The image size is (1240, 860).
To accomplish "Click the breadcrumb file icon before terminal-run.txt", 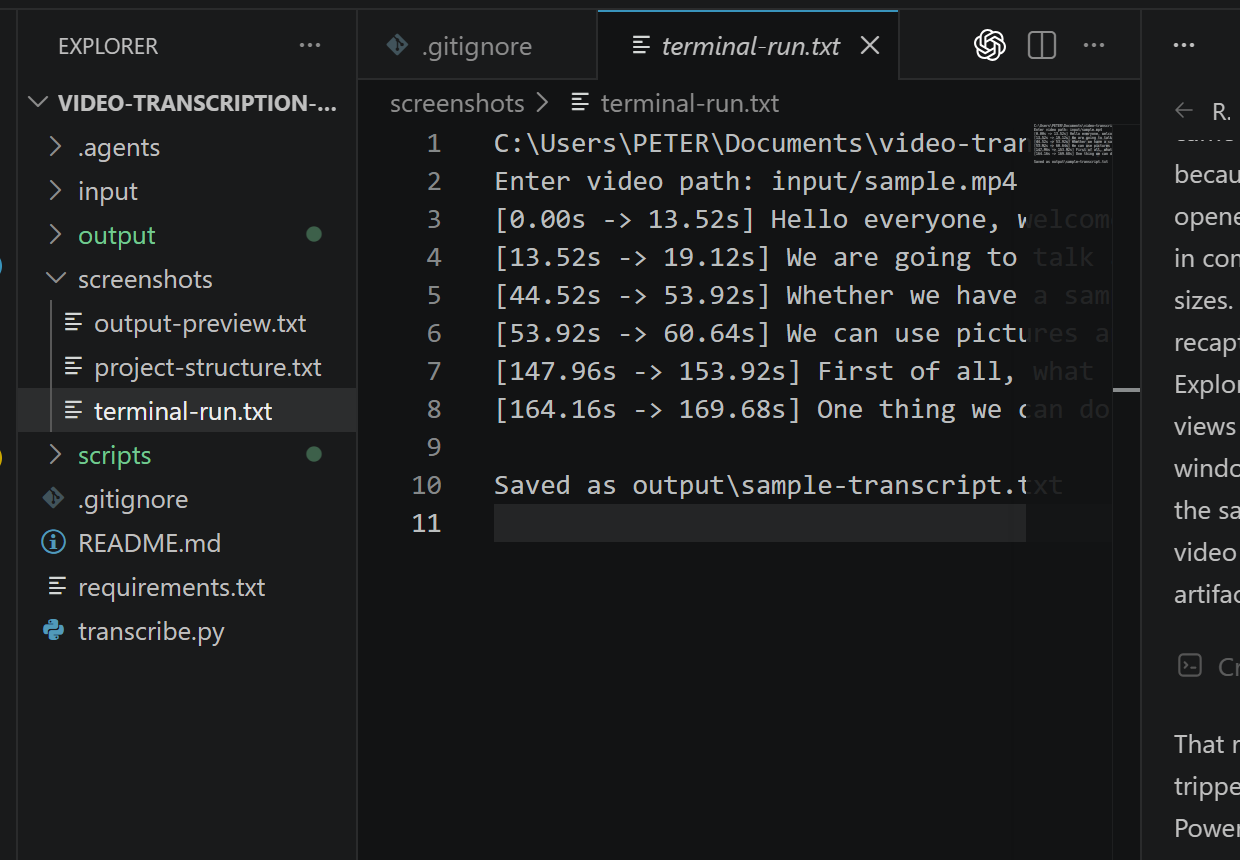I will (580, 103).
